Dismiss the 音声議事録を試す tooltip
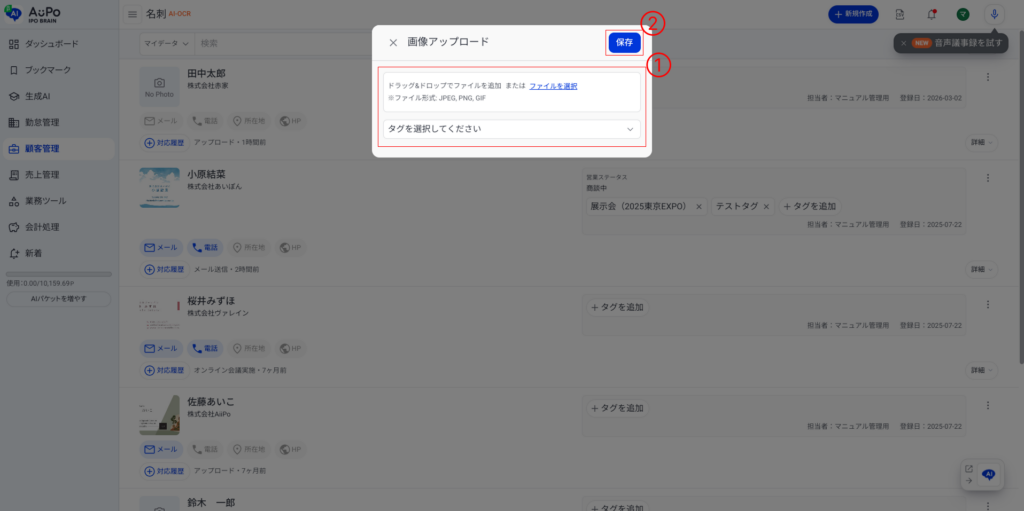The width and height of the screenshot is (1024, 511). pos(903,43)
